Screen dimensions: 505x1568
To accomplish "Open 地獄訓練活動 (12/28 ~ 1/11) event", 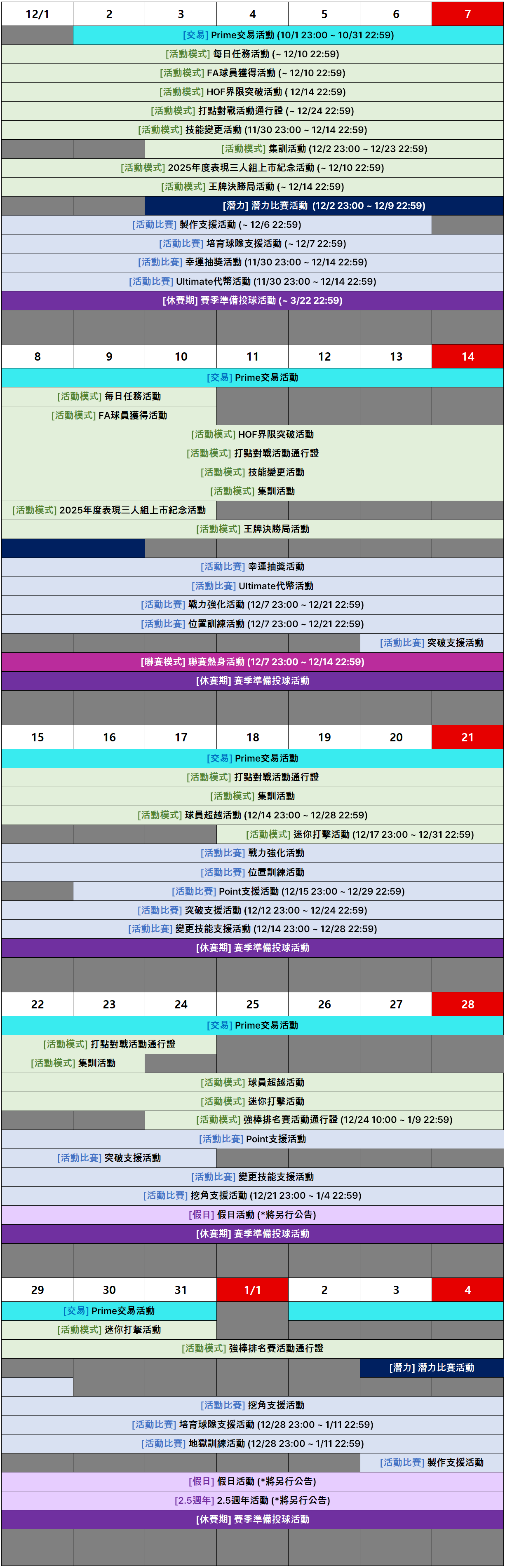I will pyautogui.click(x=252, y=1443).
